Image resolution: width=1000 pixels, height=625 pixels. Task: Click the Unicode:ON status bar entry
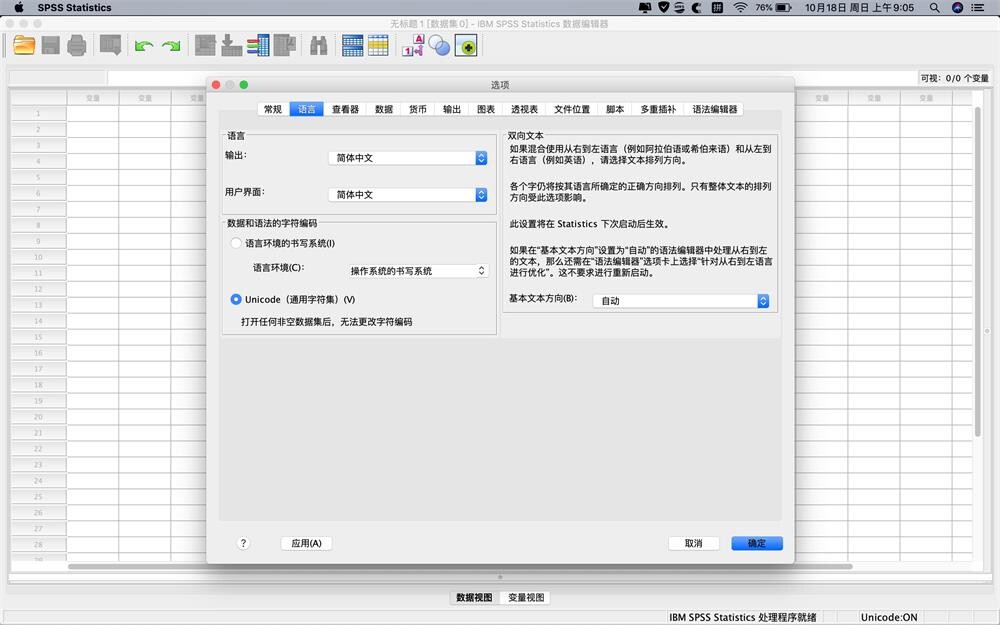pos(889,617)
